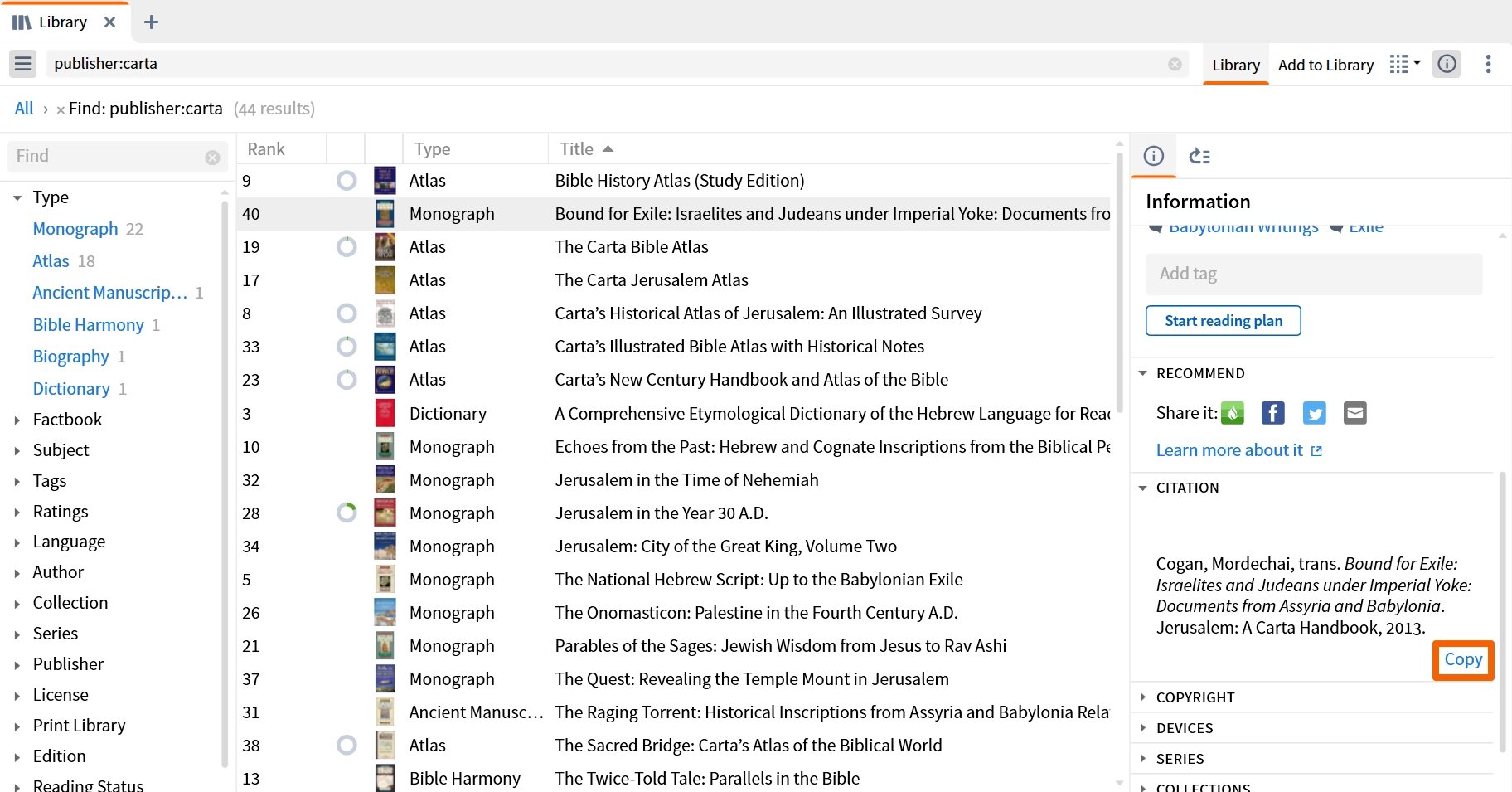Viewport: 1512px width, 792px height.
Task: Open cover thumbnail of Bound for Exile
Action: pyautogui.click(x=385, y=213)
